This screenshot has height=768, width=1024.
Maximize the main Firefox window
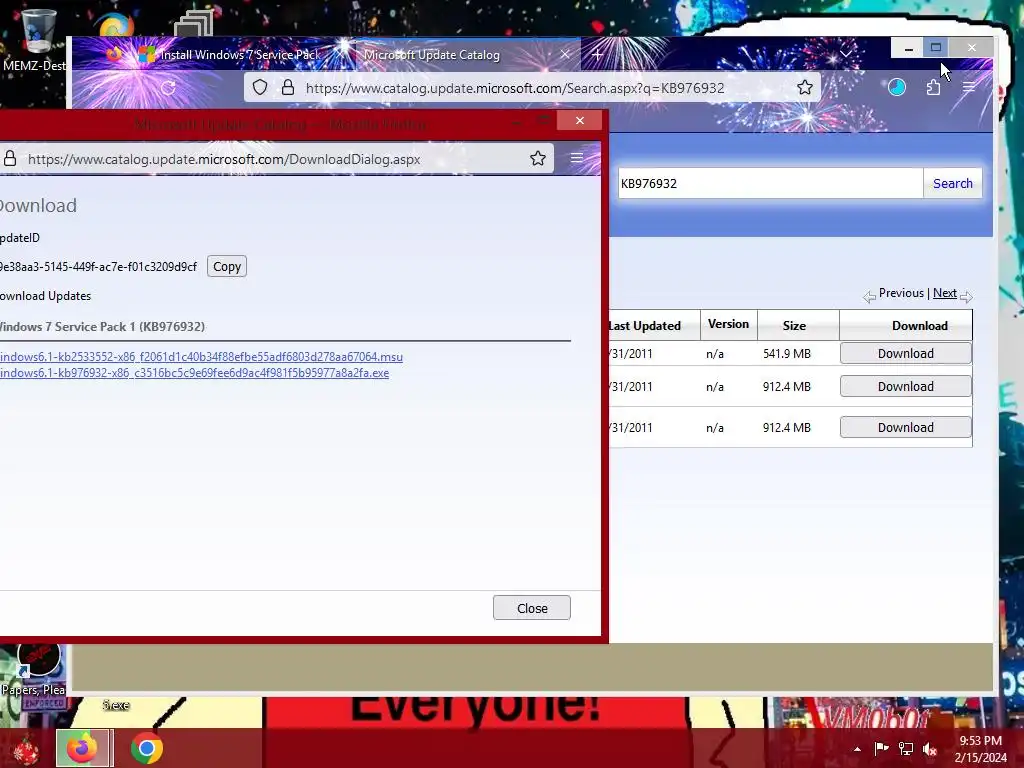pyautogui.click(x=936, y=48)
